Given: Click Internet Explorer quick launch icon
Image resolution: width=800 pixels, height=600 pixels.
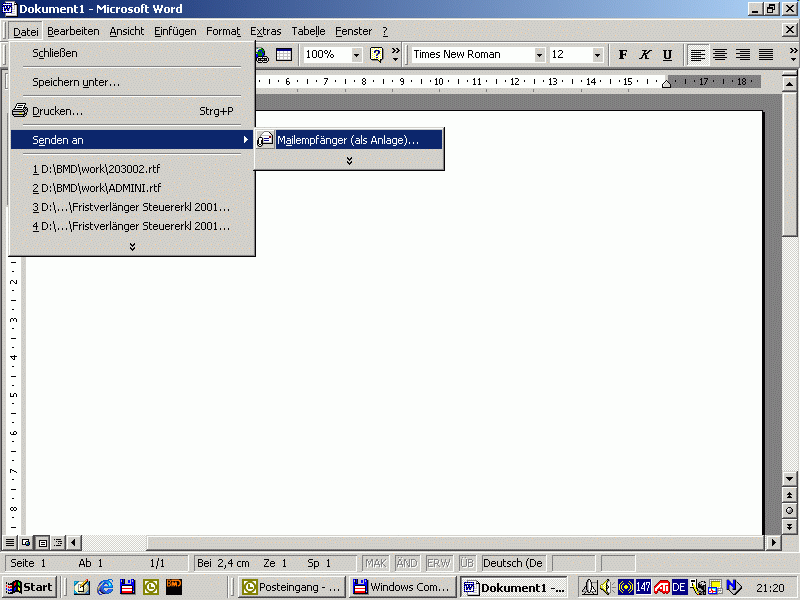Looking at the screenshot, I should tap(105, 587).
